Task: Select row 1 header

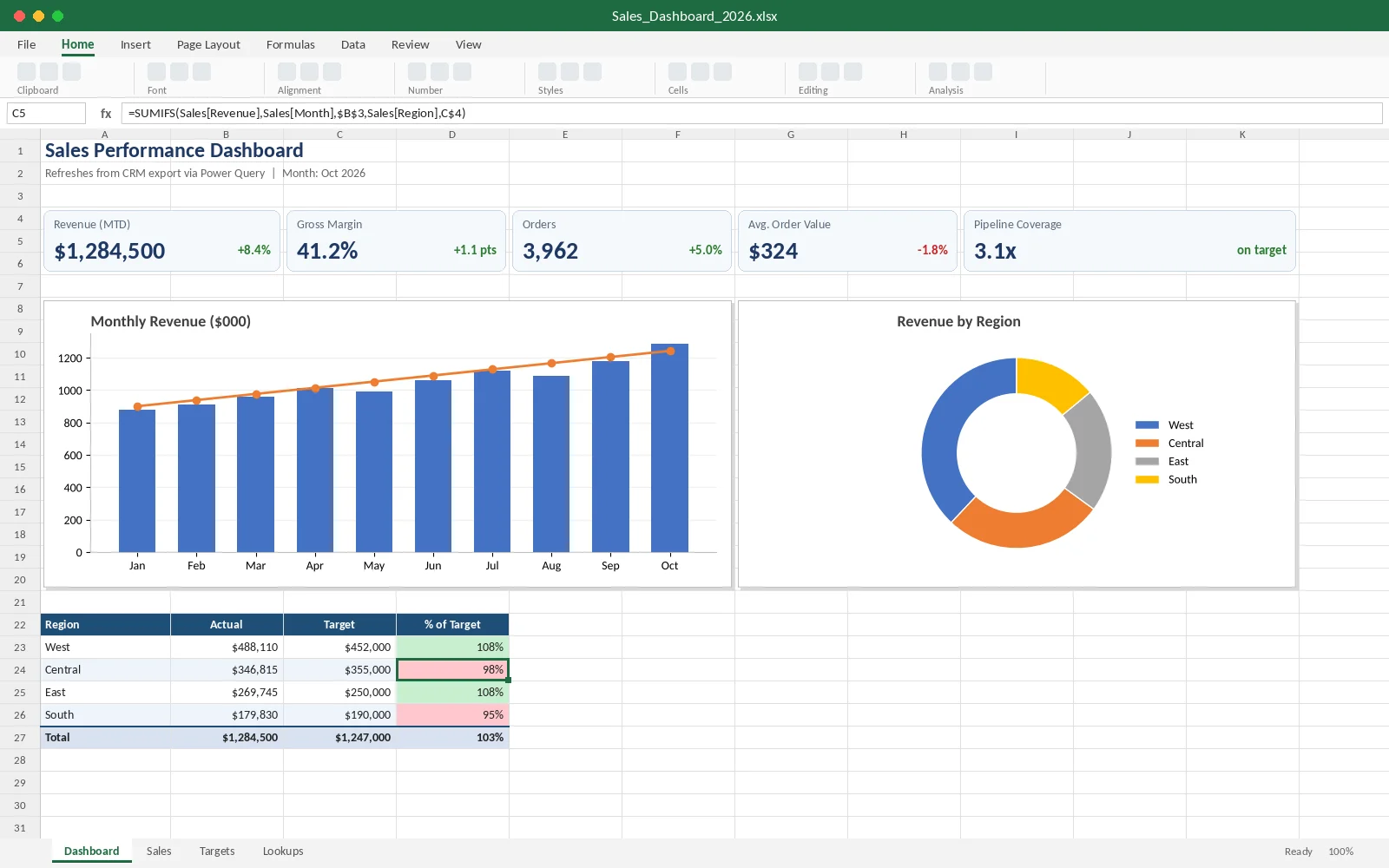Action: tap(20, 151)
